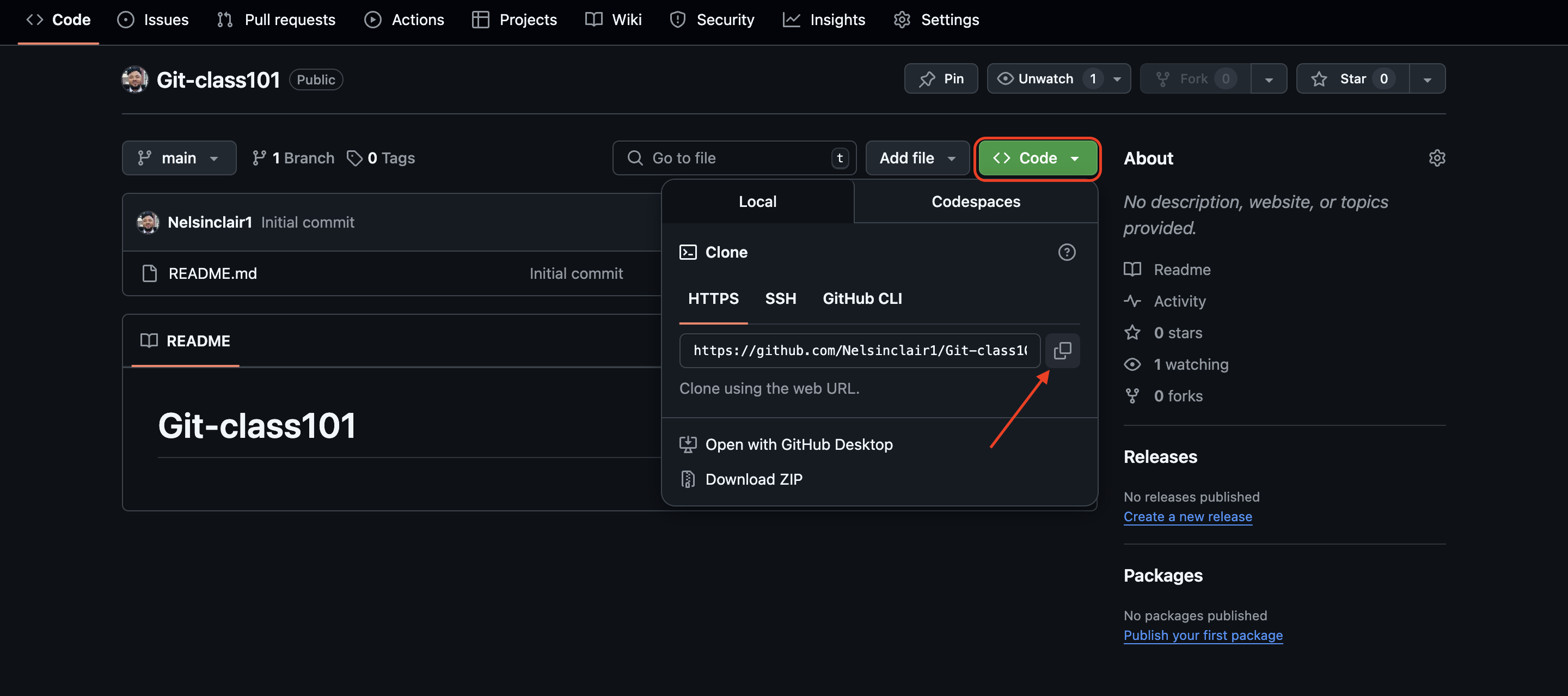1568x696 pixels.
Task: Click Create a new release link
Action: click(x=1187, y=516)
